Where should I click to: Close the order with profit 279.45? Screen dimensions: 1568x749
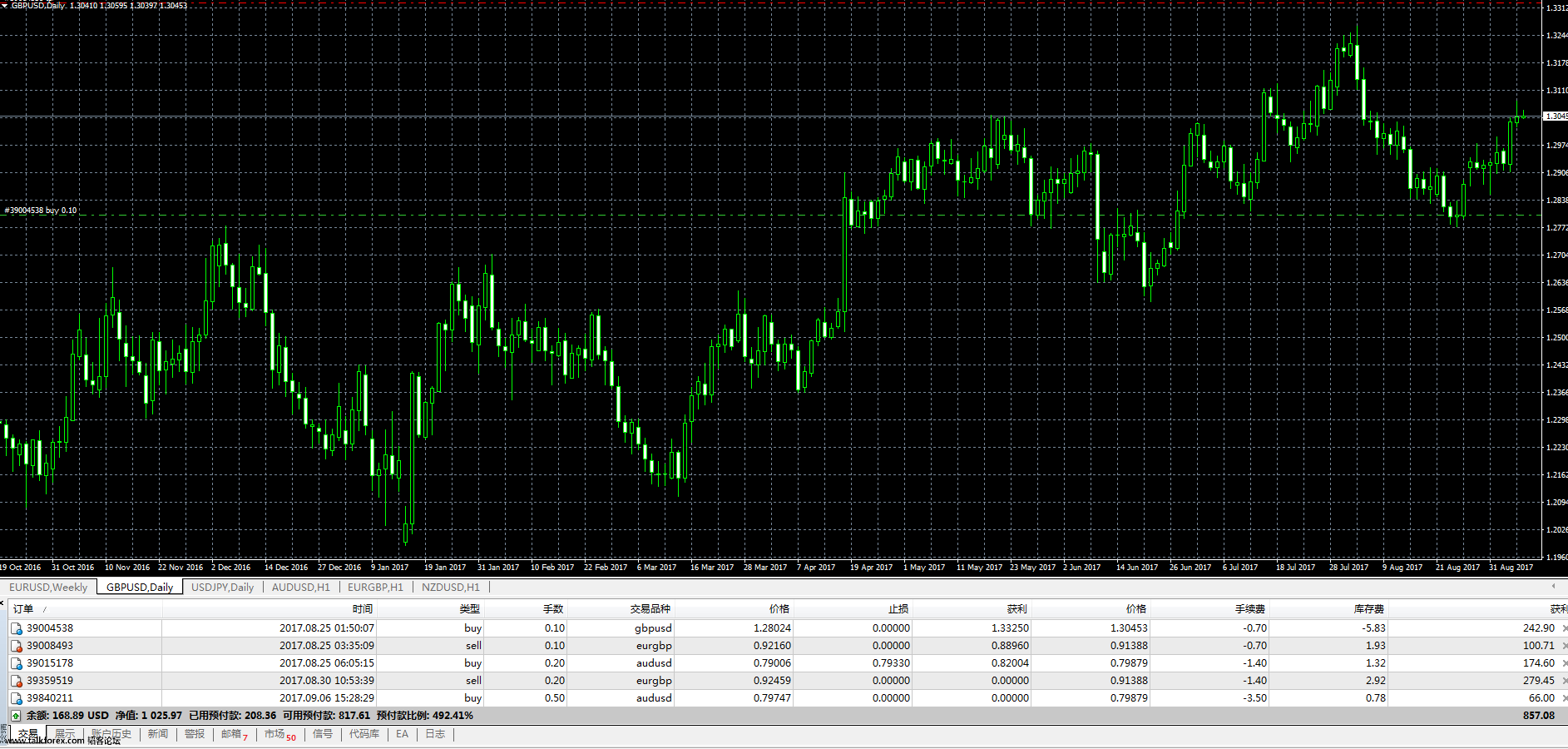coord(1564,681)
